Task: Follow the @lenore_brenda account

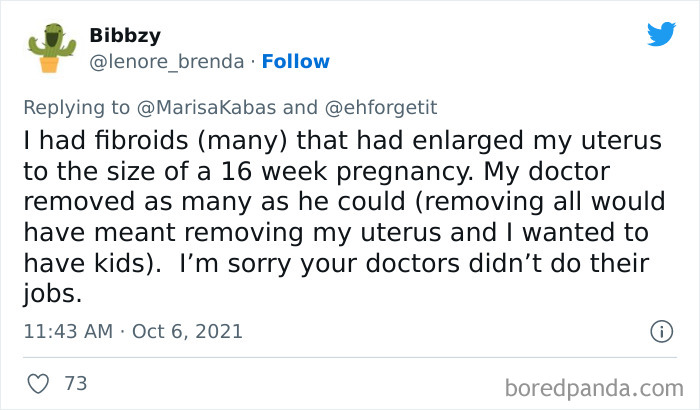Action: pyautogui.click(x=295, y=61)
